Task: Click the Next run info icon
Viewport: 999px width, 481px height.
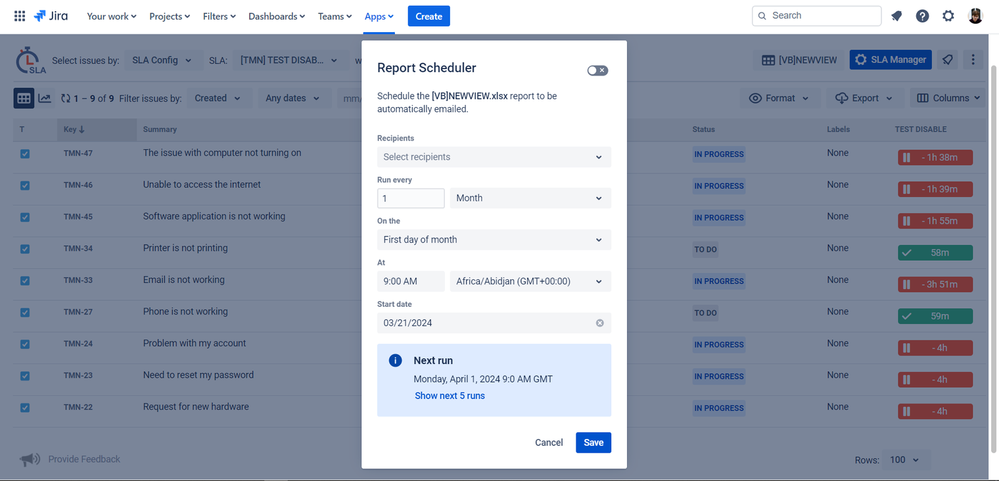Action: 395,361
